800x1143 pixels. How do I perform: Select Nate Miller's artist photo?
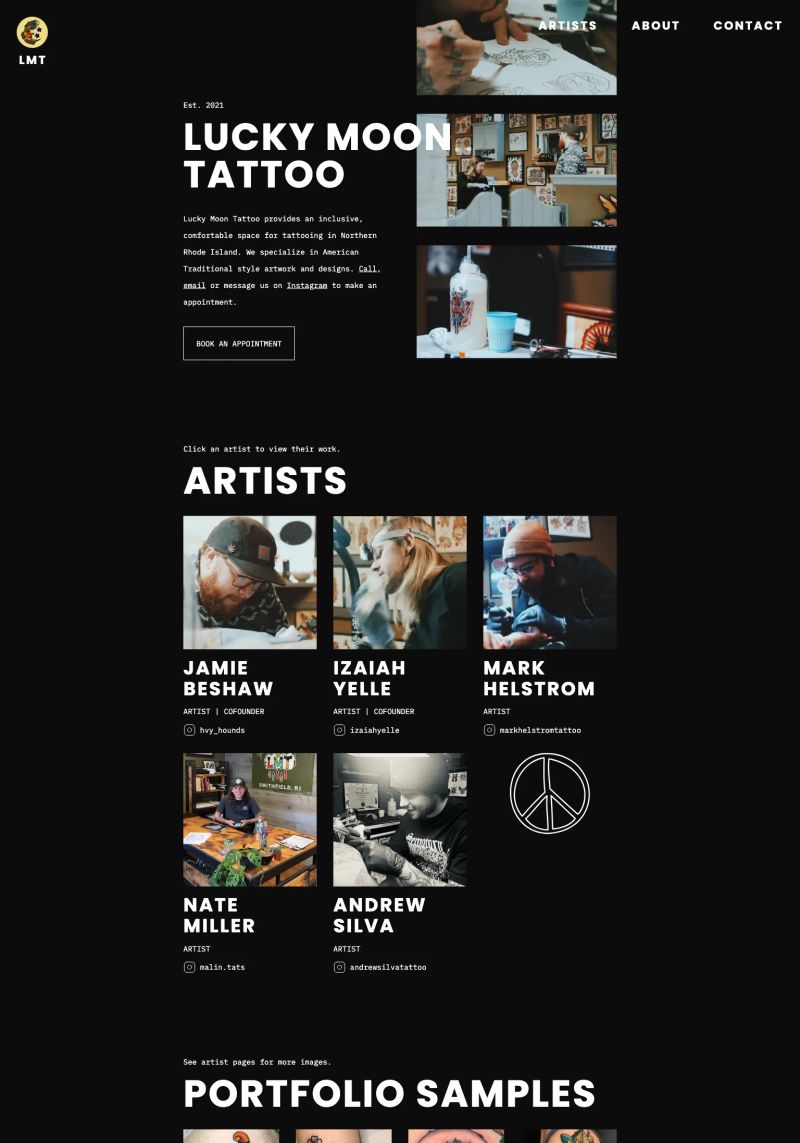pos(249,819)
